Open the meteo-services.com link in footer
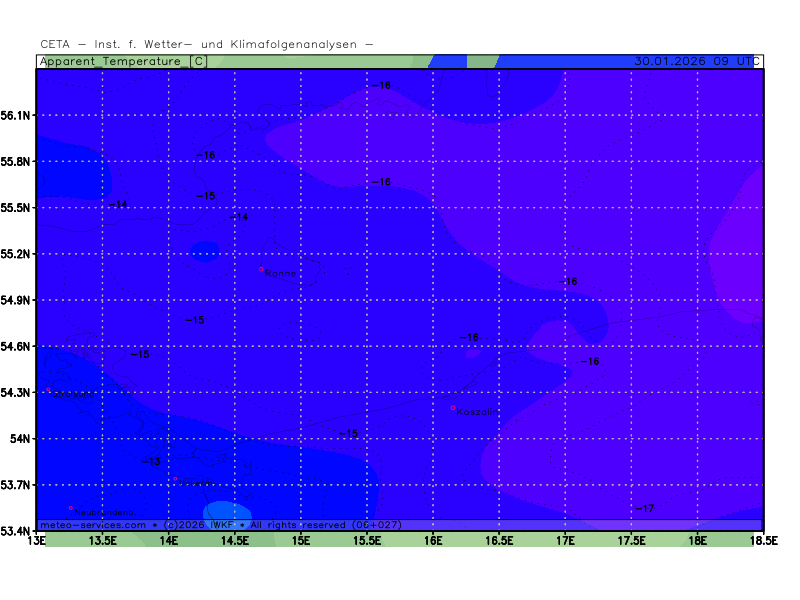Screen dimensions: 800x600 (x=93, y=525)
